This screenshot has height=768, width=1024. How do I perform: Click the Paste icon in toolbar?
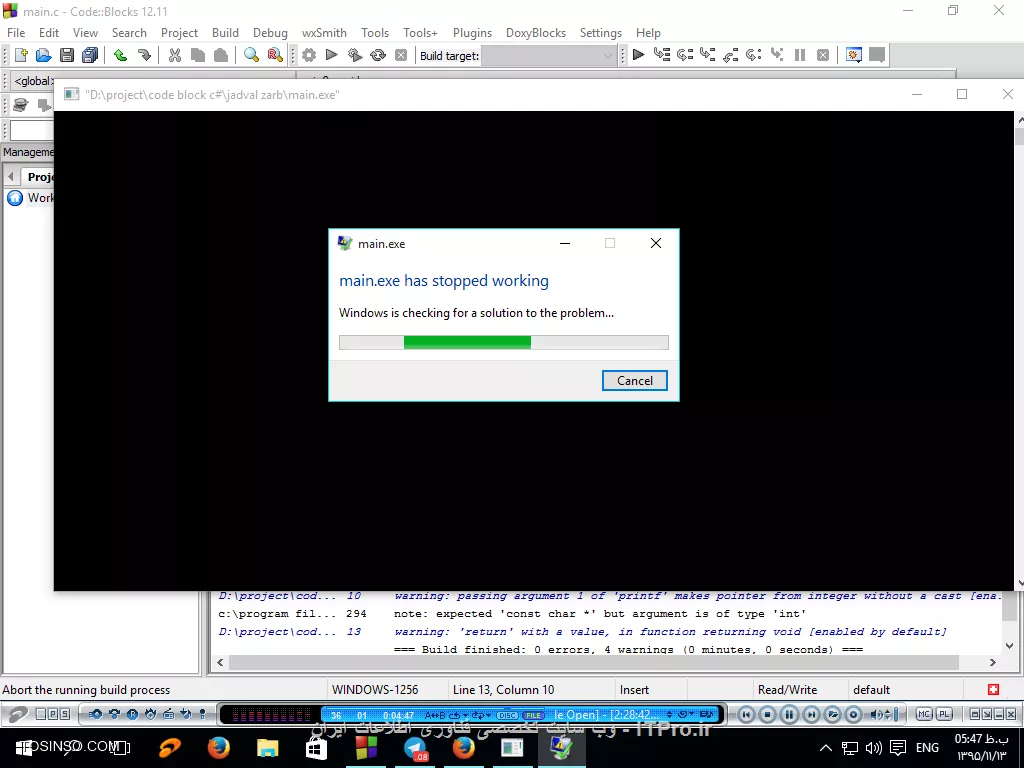[x=221, y=56]
